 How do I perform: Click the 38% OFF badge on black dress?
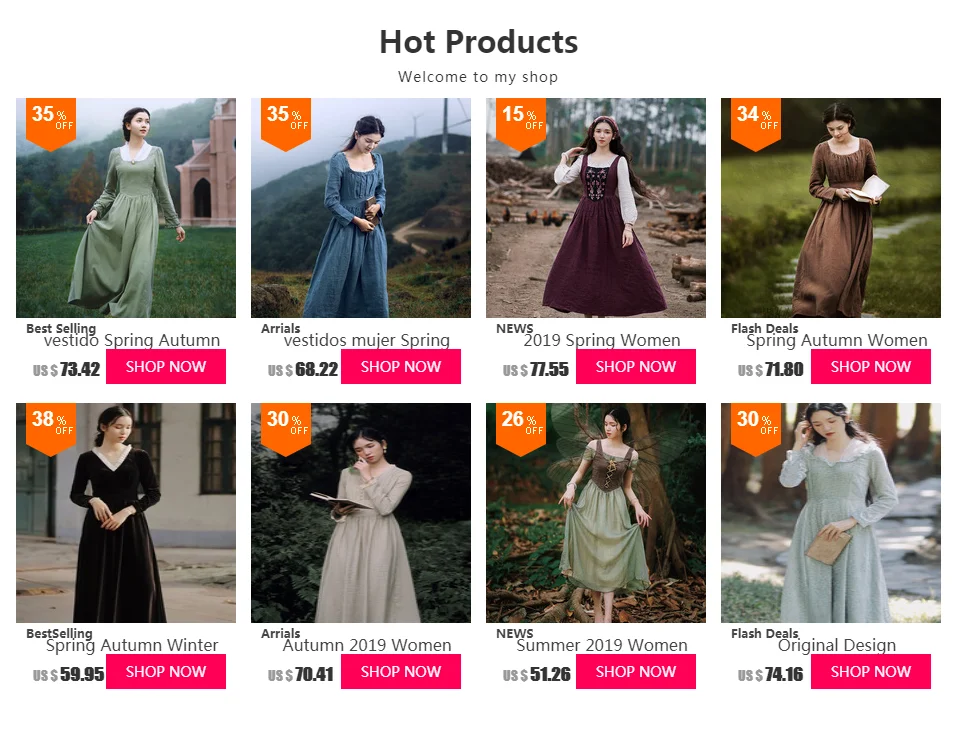click(51, 429)
